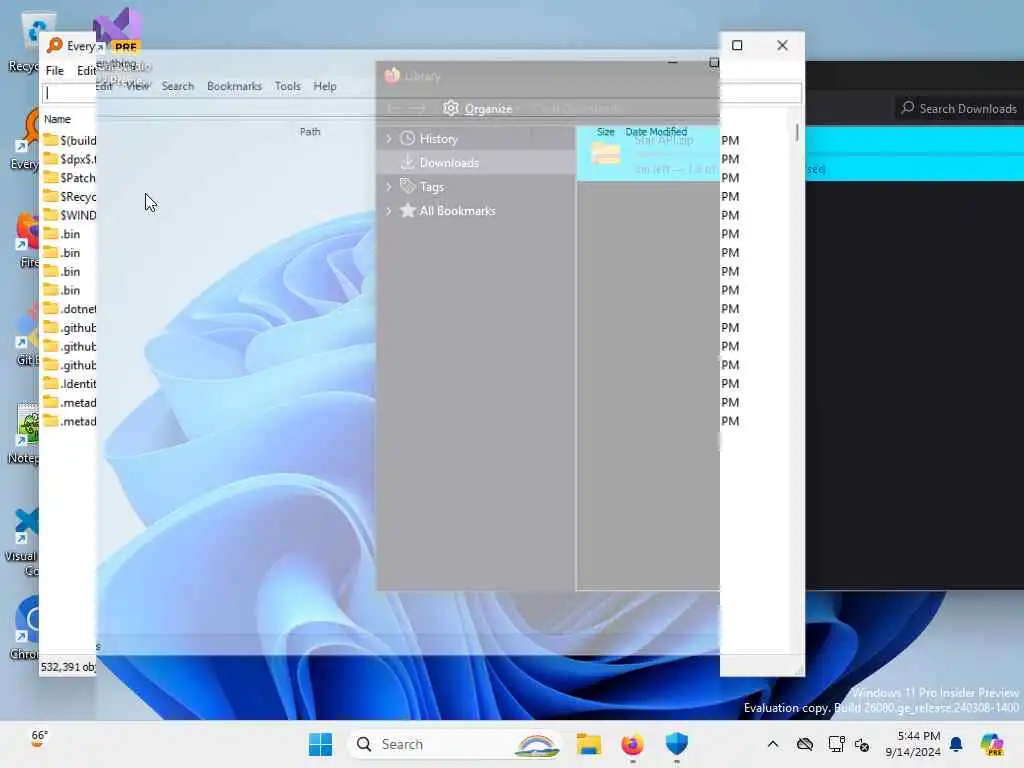
Task: Select All Bookmarks in the Library sidebar
Action: [475, 211]
